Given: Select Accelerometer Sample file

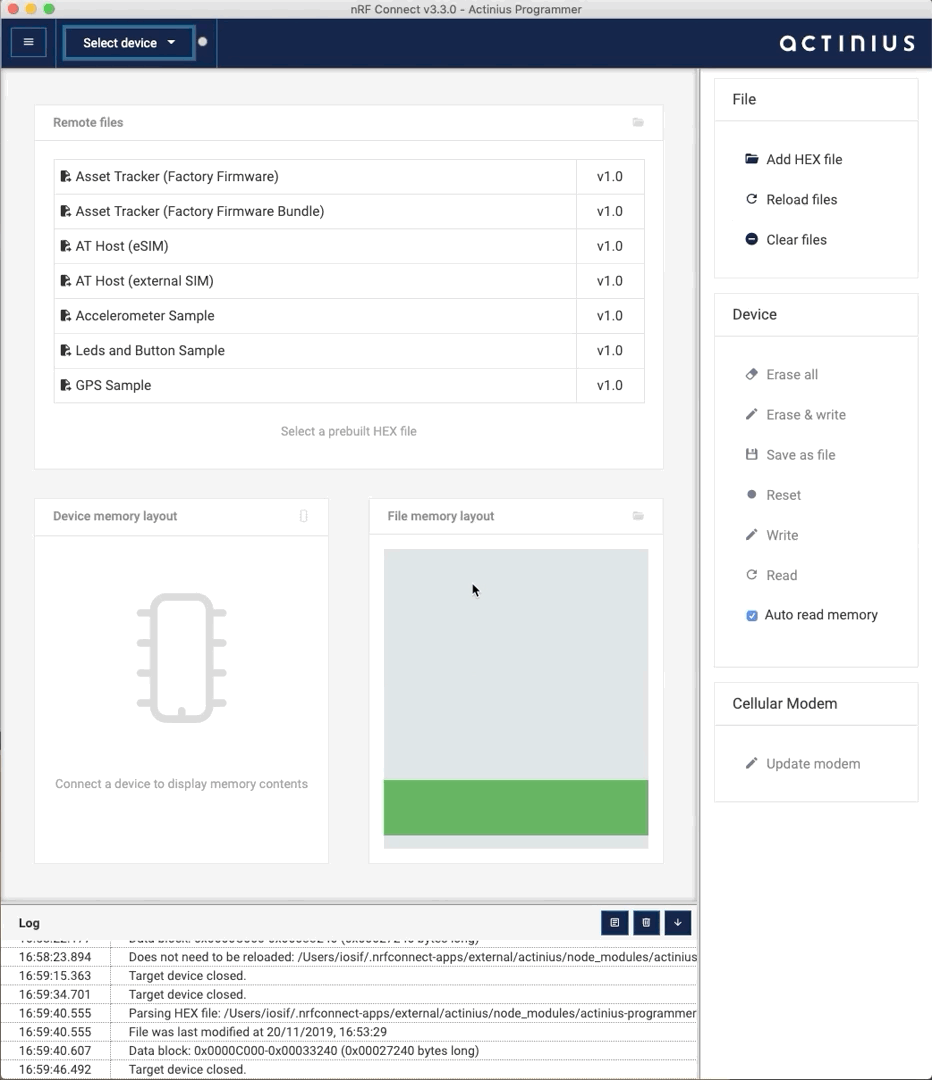Looking at the screenshot, I should click(349, 316).
